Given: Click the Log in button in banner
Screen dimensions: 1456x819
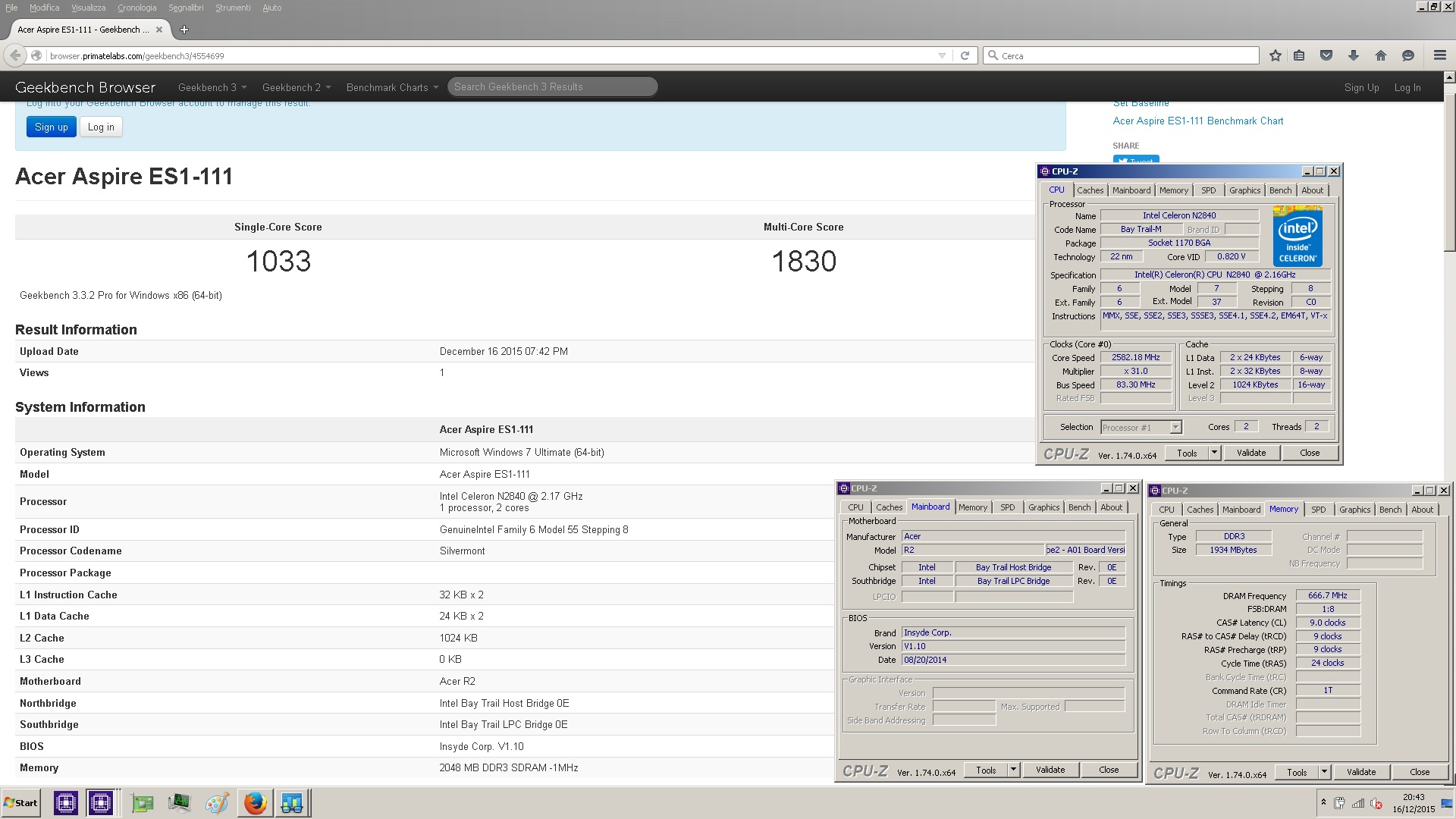Looking at the screenshot, I should (101, 127).
